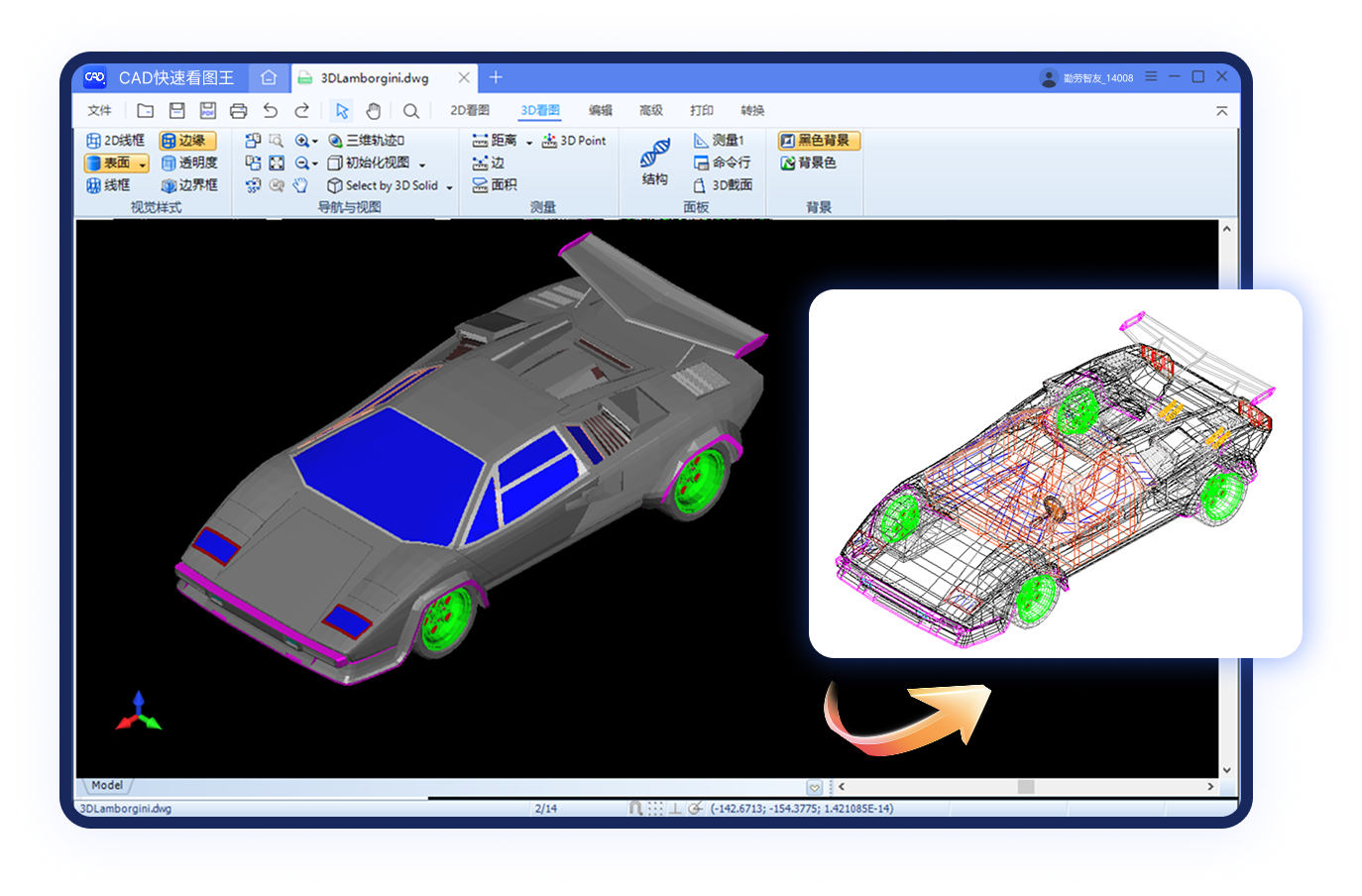Open 透明度 transparency setting

[x=189, y=163]
